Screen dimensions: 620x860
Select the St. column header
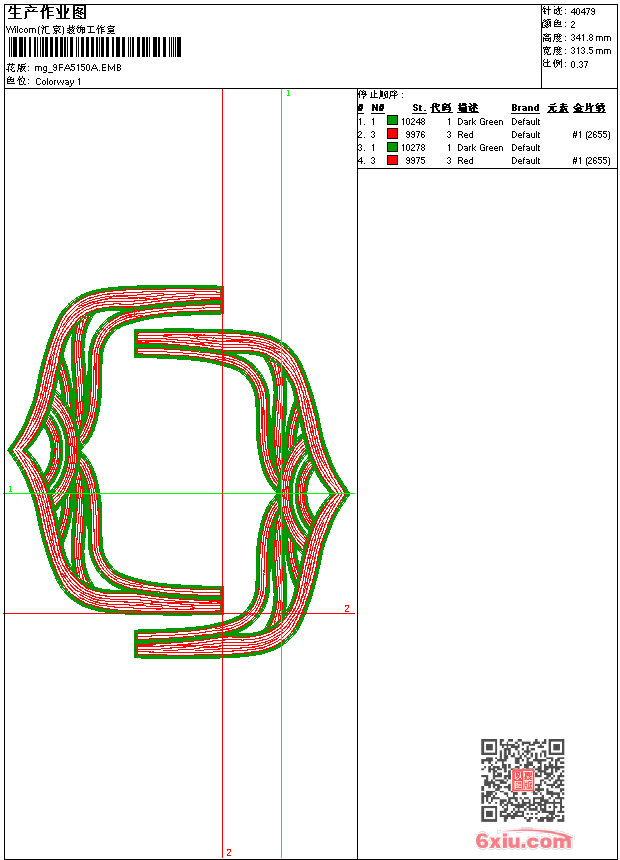[419, 108]
